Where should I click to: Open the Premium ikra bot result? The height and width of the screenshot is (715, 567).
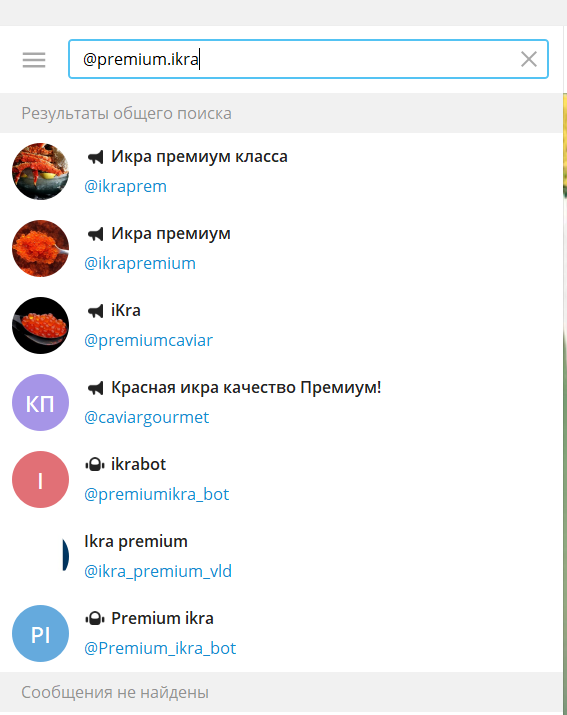[281, 634]
